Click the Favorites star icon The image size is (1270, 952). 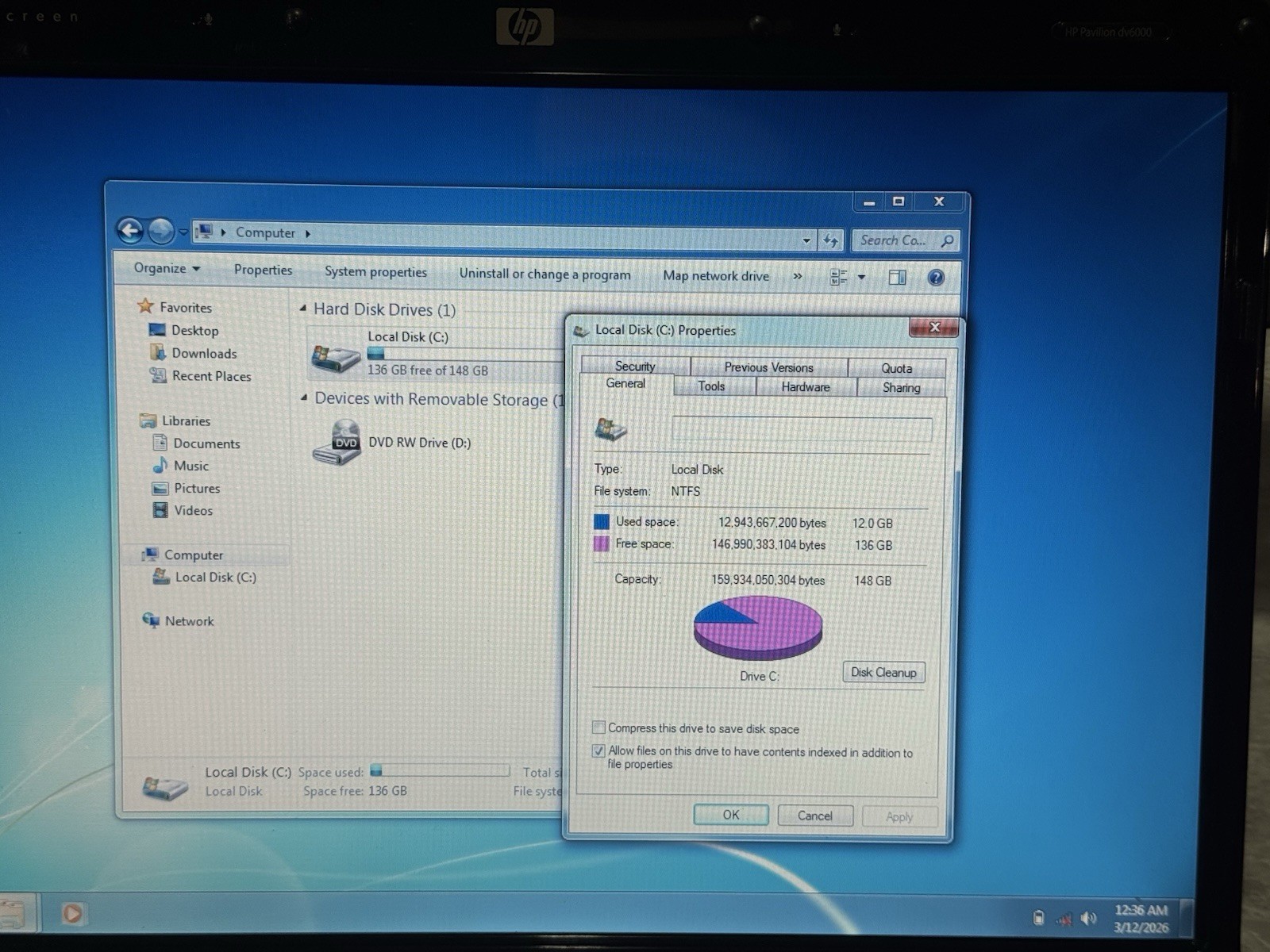pos(145,305)
